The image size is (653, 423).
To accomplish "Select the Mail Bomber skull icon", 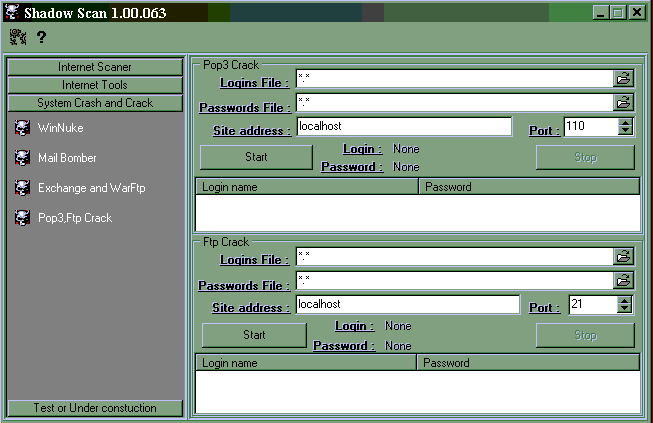I will point(22,158).
